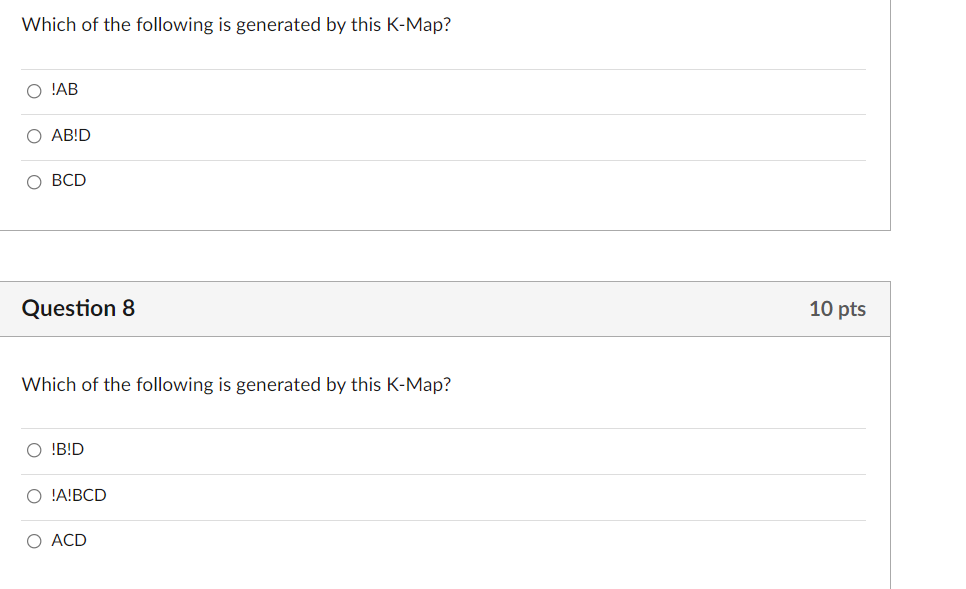Click the "BCD" answer label text

(x=69, y=181)
